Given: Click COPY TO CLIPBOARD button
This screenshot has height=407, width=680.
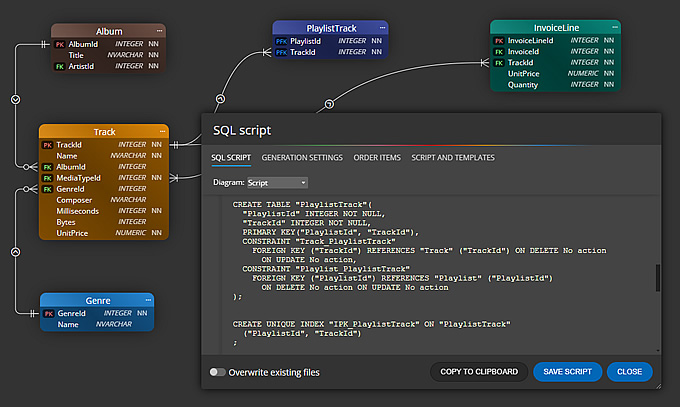Looking at the screenshot, I should (479, 372).
